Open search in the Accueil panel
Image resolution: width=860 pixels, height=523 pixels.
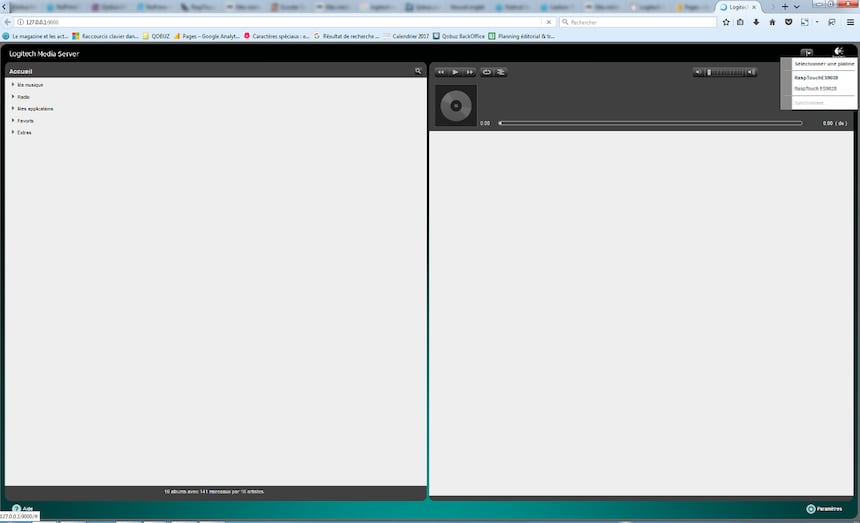(418, 71)
